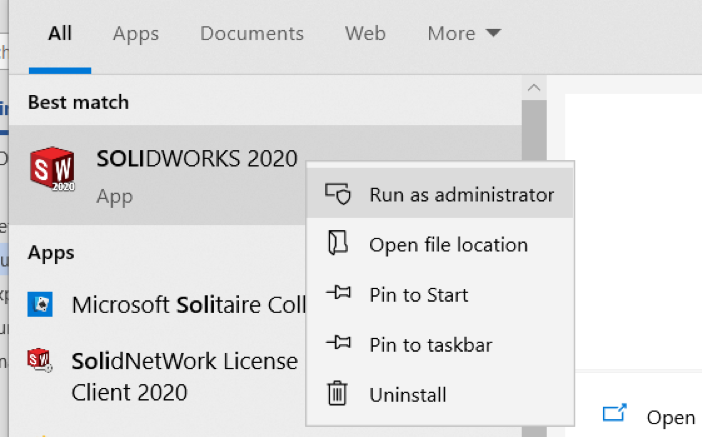Filter results by Documents tab
Screen dimensions: 702x437
point(252,34)
